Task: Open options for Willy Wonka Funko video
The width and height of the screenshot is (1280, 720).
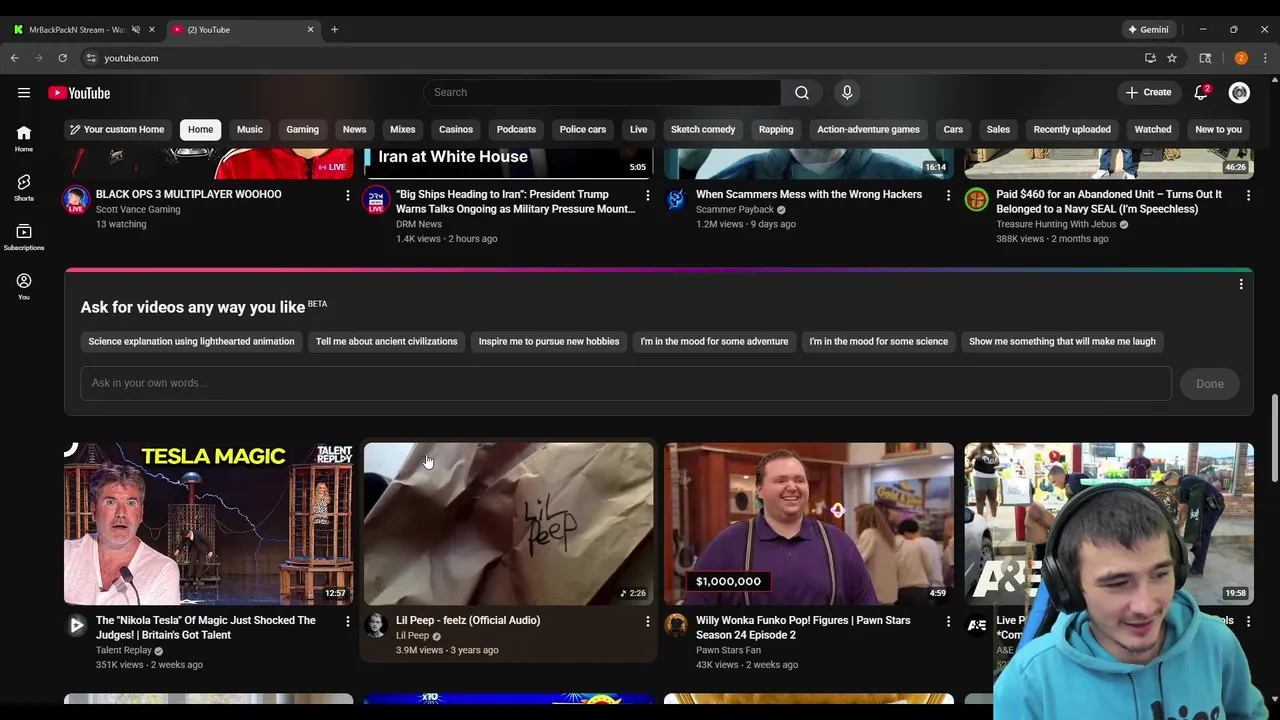Action: tap(948, 621)
